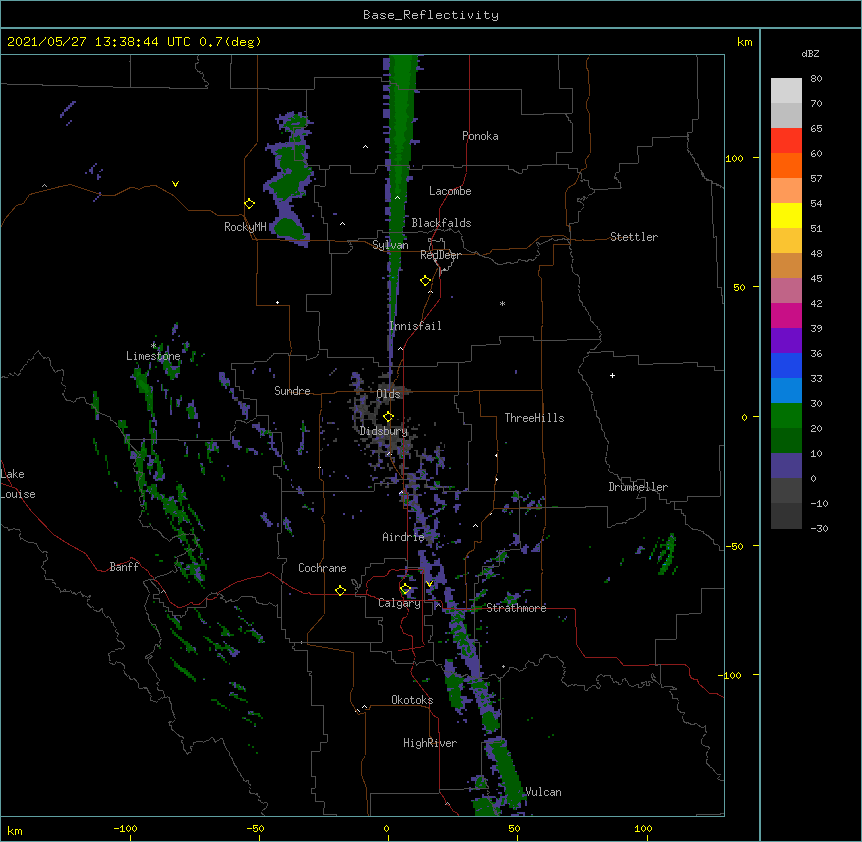Click the yellow diamond marker under Olds
Viewport: 862px width, 842px height.
[x=389, y=417]
